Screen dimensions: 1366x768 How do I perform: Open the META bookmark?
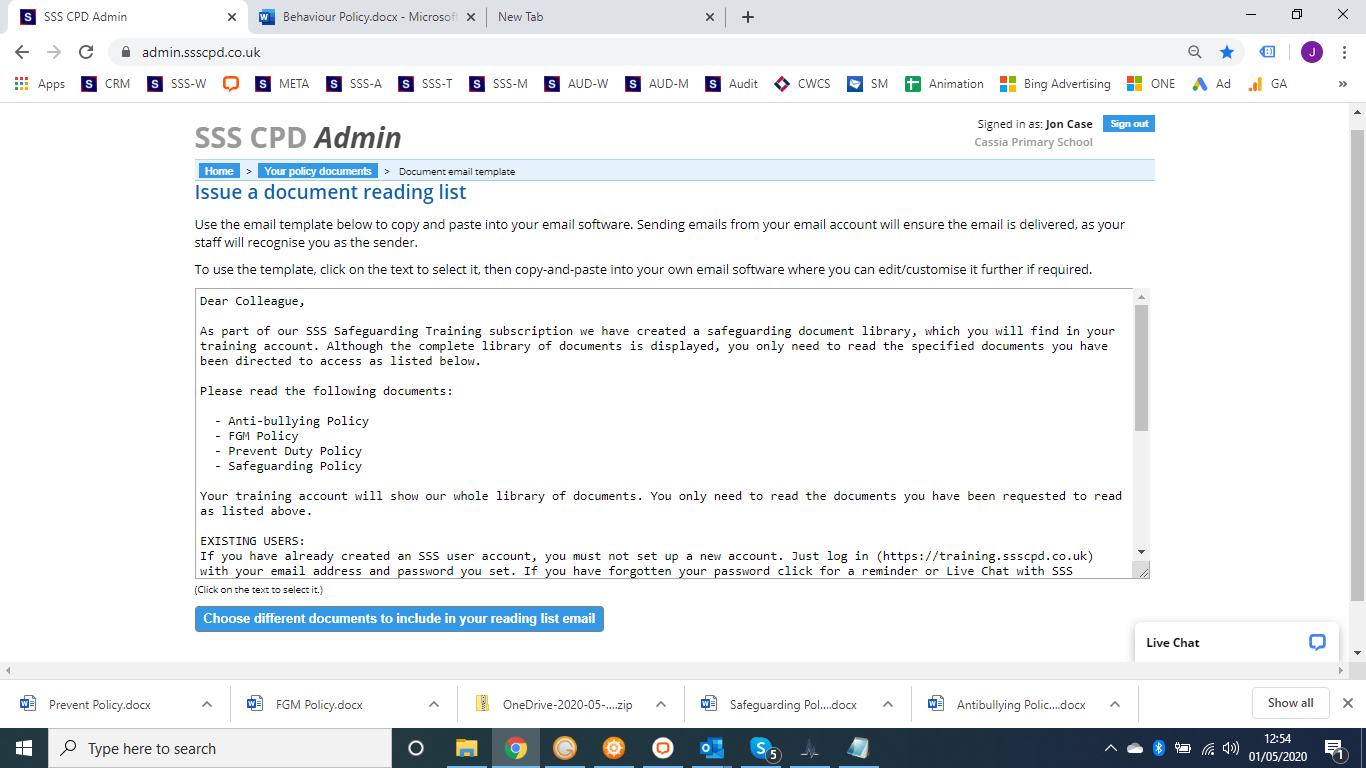(283, 84)
